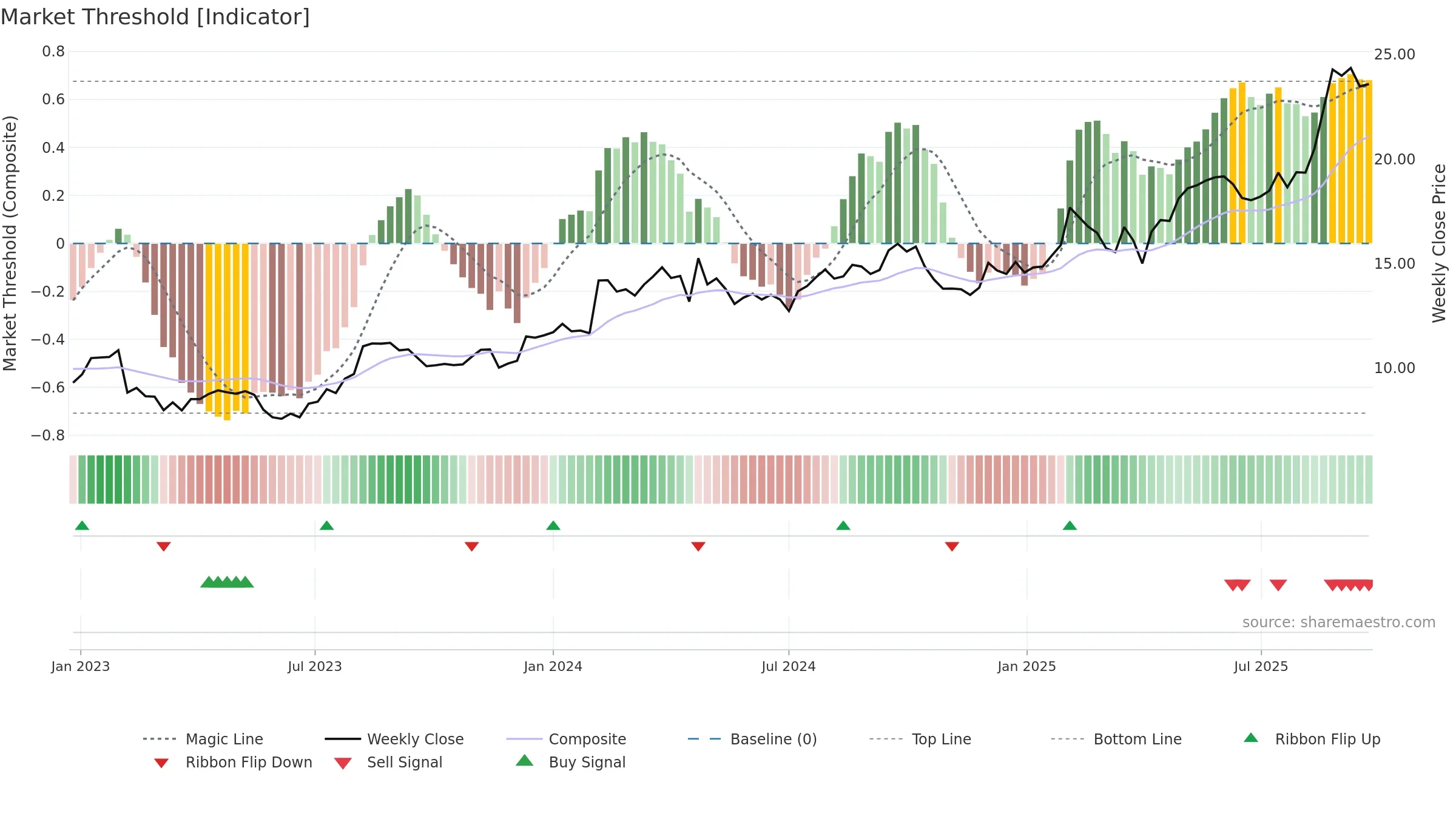This screenshot has height=819, width=1456.
Task: Click the red flip-down marker in Apr 2024
Action: [698, 547]
